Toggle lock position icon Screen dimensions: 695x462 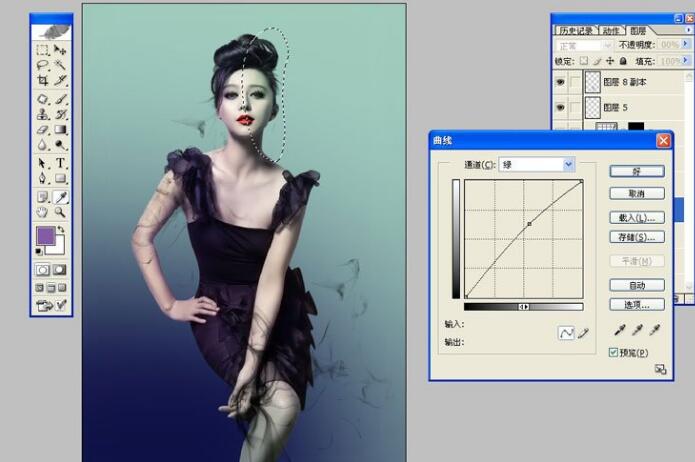[610, 61]
